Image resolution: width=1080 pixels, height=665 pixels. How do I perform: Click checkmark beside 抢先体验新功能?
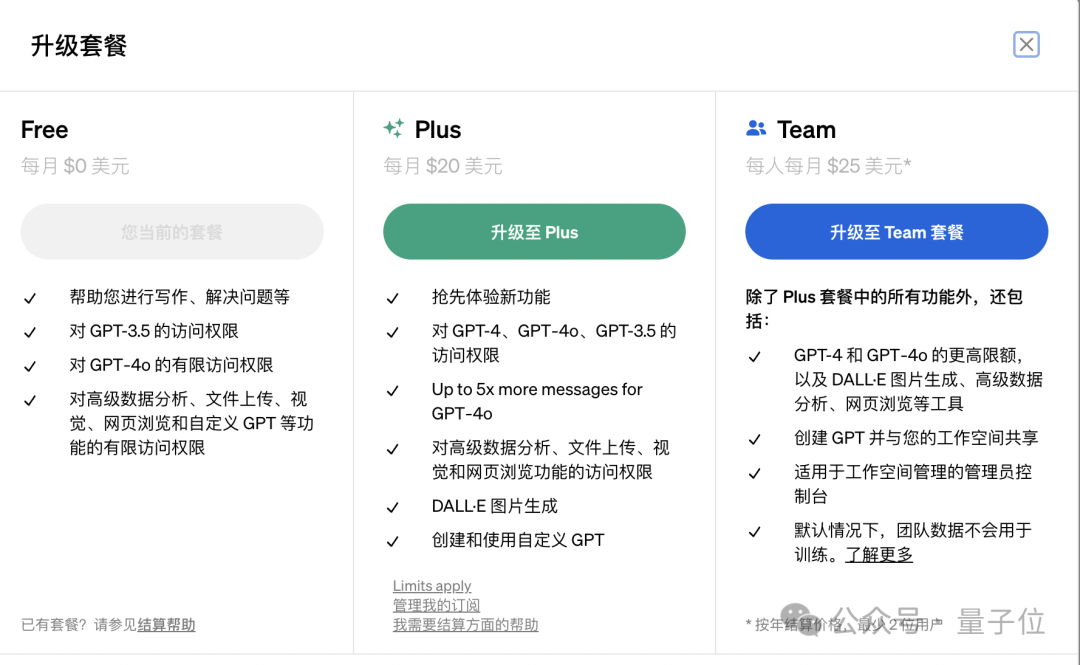pyautogui.click(x=392, y=298)
